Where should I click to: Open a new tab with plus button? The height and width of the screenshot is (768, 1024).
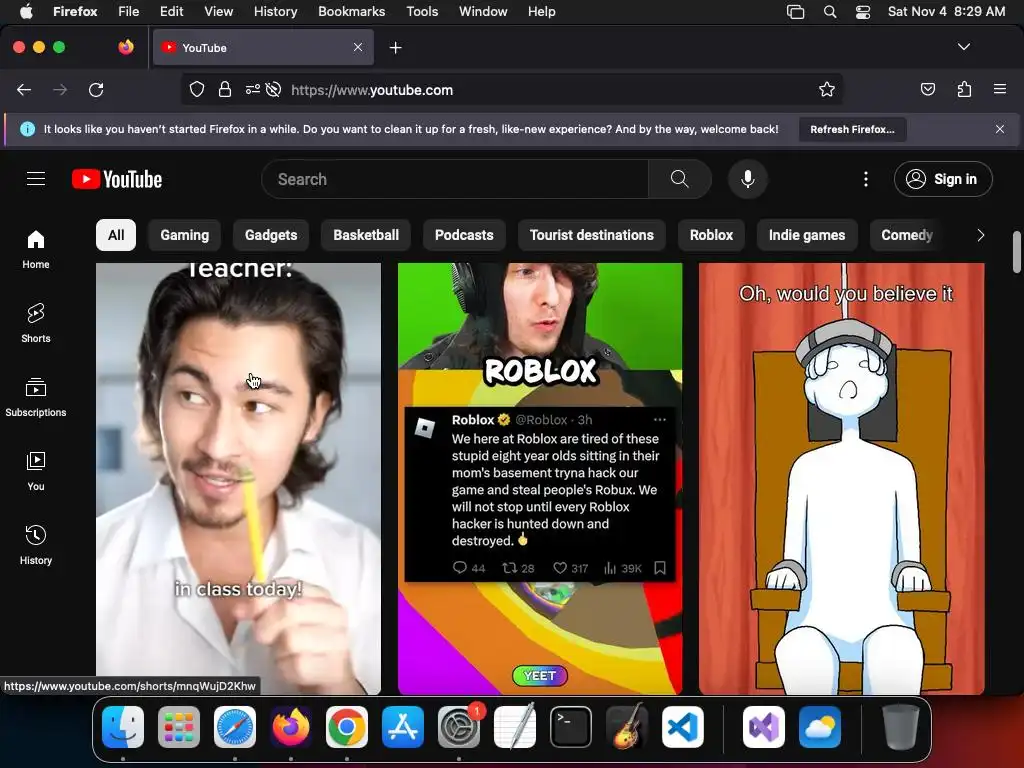click(395, 48)
